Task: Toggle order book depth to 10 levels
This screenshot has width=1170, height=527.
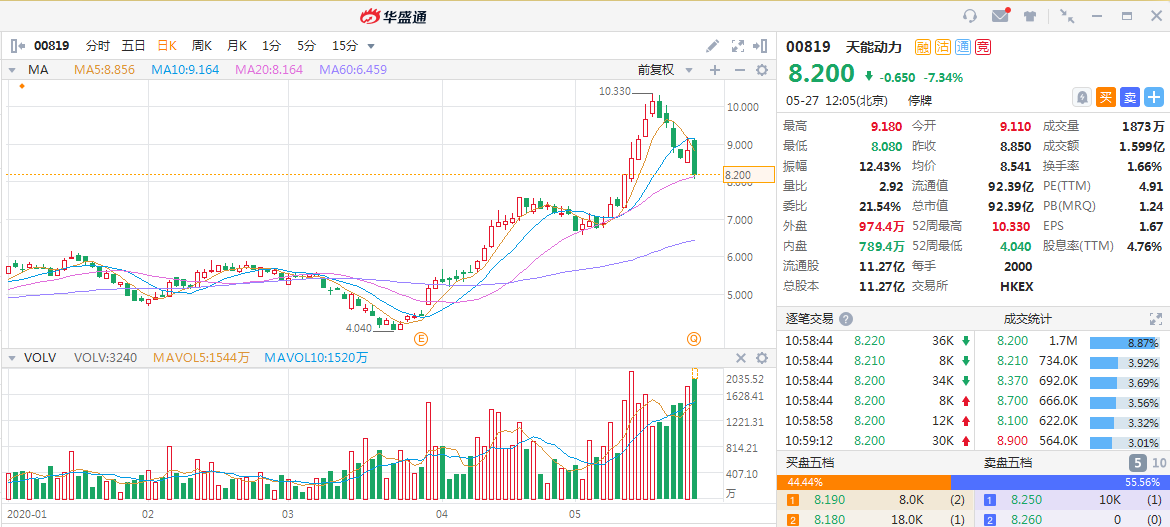Action: [1159, 463]
